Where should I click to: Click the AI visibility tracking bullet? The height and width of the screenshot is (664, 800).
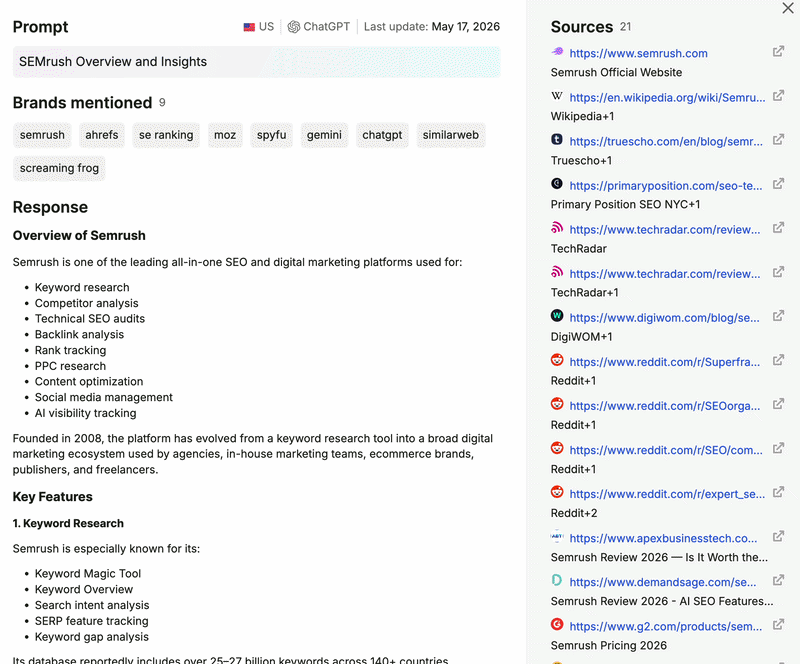pos(85,413)
